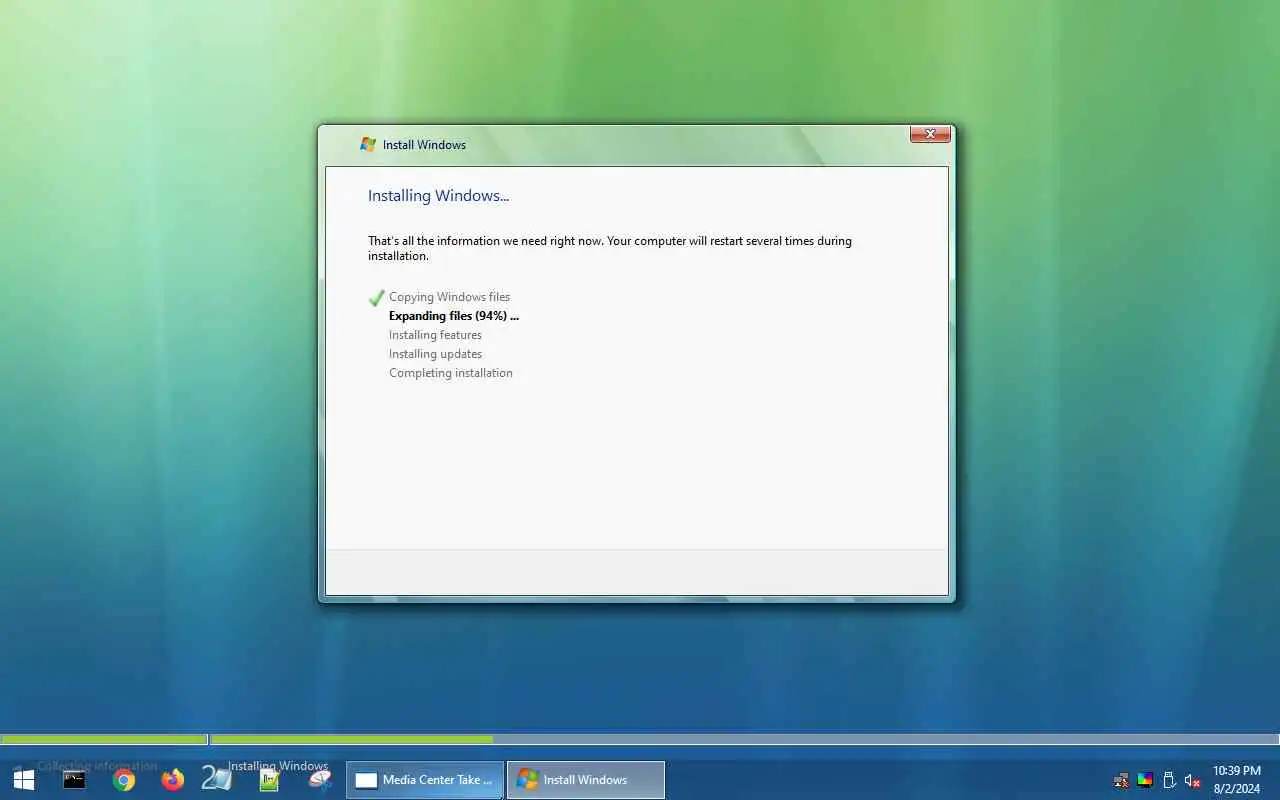The image size is (1280, 800).
Task: Open the Windows Start menu
Action: coord(24,780)
